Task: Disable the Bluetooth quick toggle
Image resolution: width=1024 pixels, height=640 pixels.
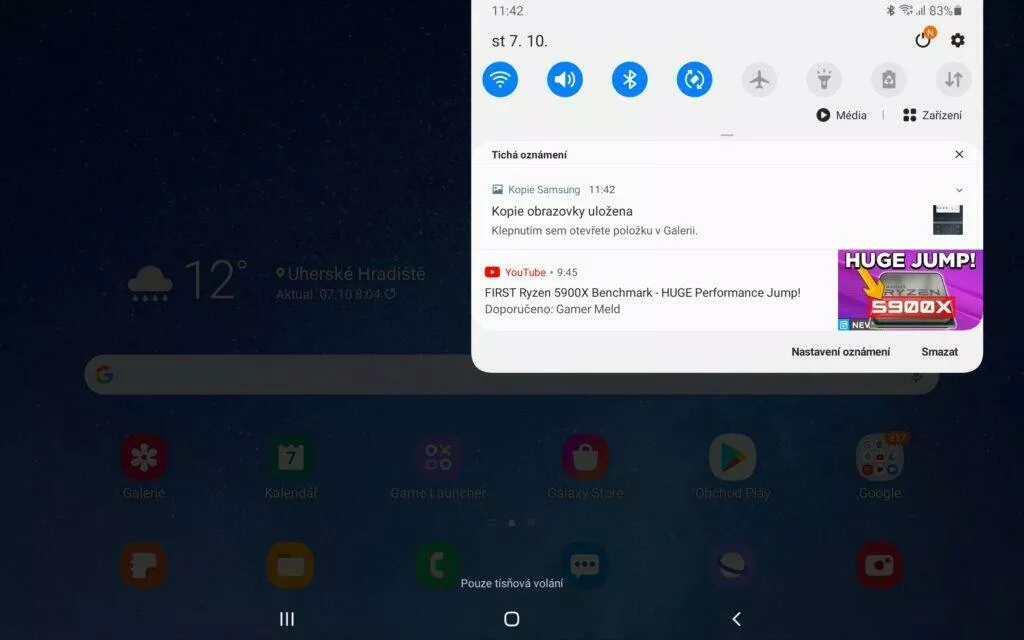Action: click(630, 80)
